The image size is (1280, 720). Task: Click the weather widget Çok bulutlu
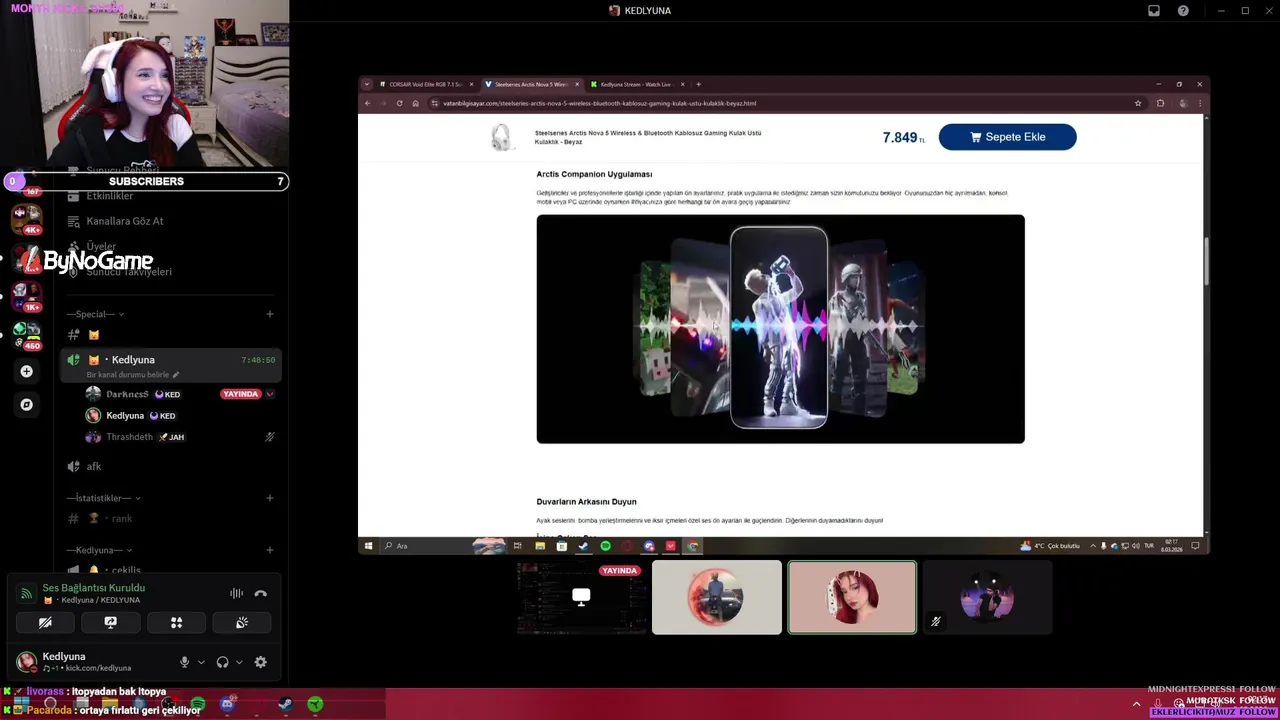[1050, 546]
